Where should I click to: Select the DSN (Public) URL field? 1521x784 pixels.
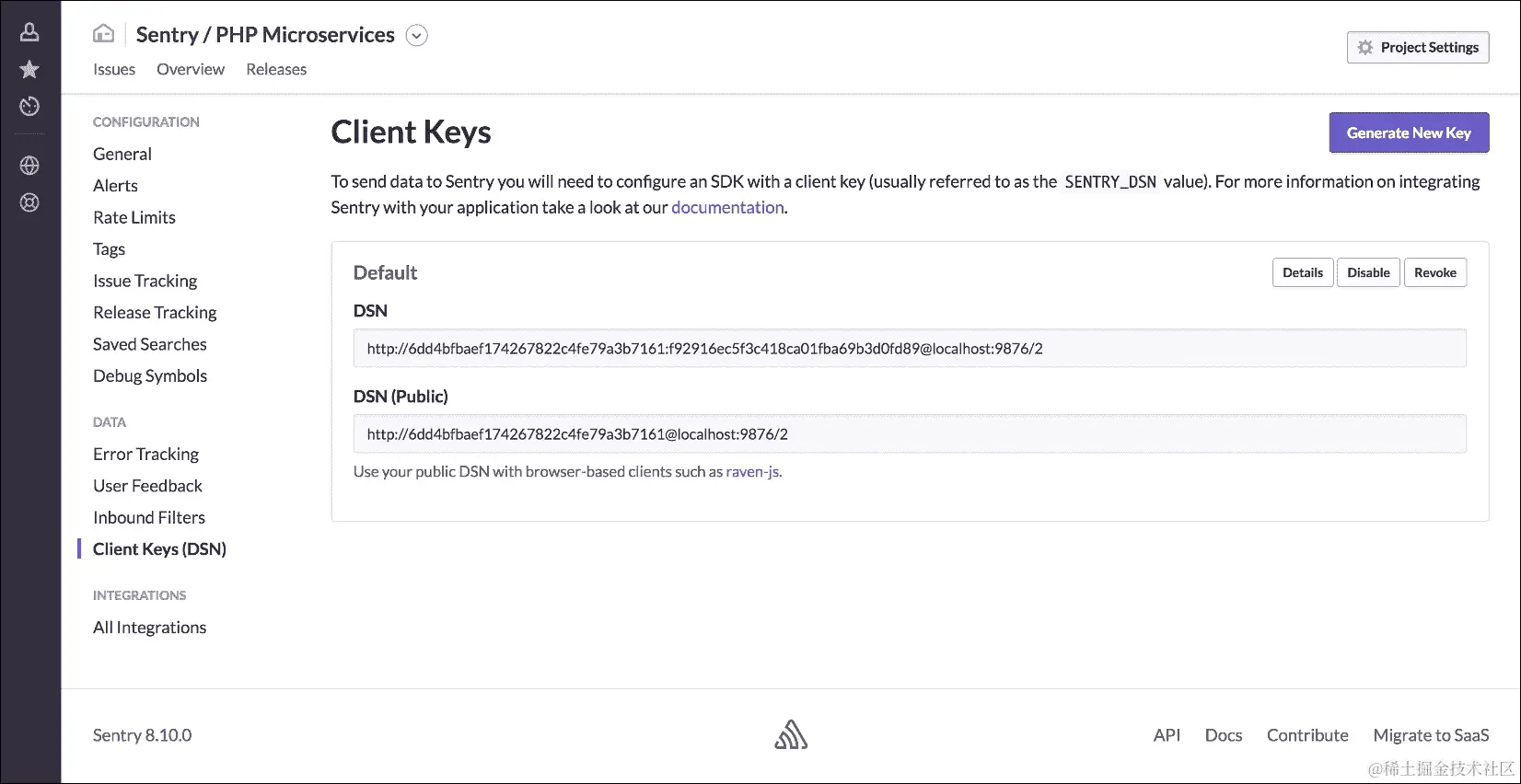coord(909,434)
